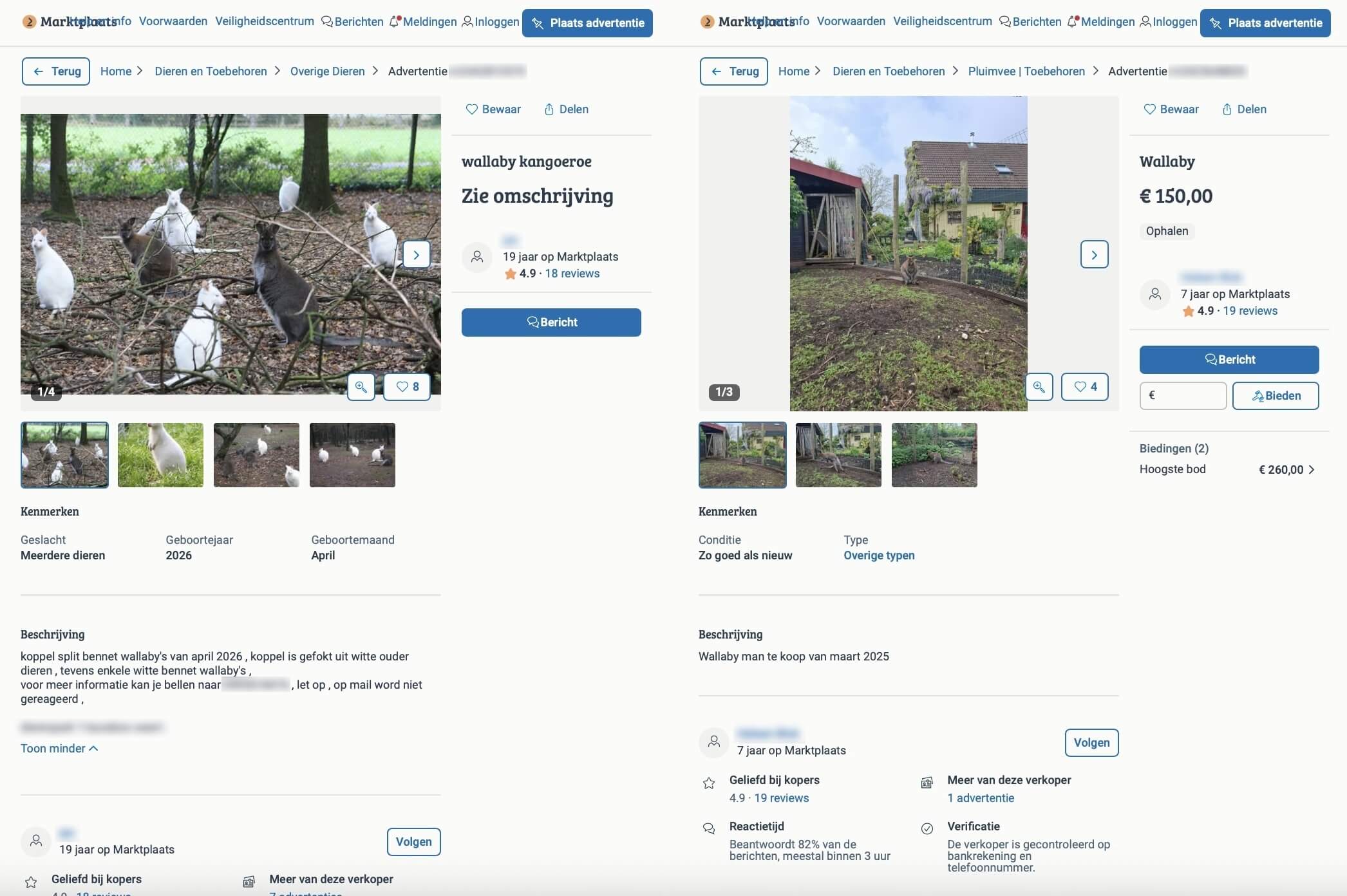
Task: Save the €150 Wallaby ad with Bewaar
Action: [x=1171, y=109]
